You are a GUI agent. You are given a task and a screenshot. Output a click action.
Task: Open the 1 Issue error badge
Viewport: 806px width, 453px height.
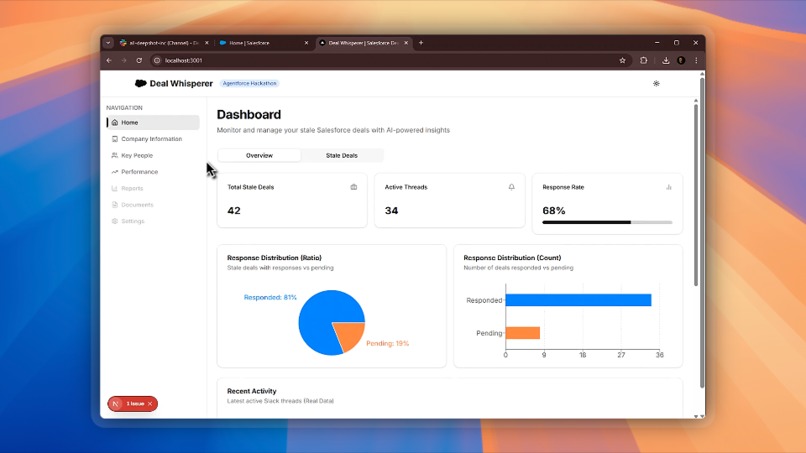135,404
